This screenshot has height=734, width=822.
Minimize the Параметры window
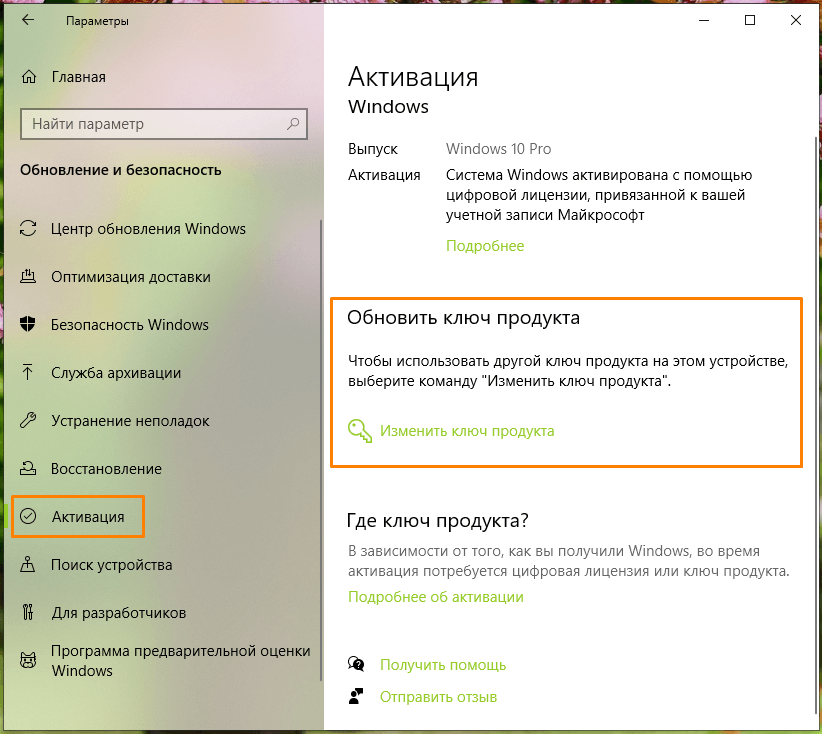(x=704, y=20)
